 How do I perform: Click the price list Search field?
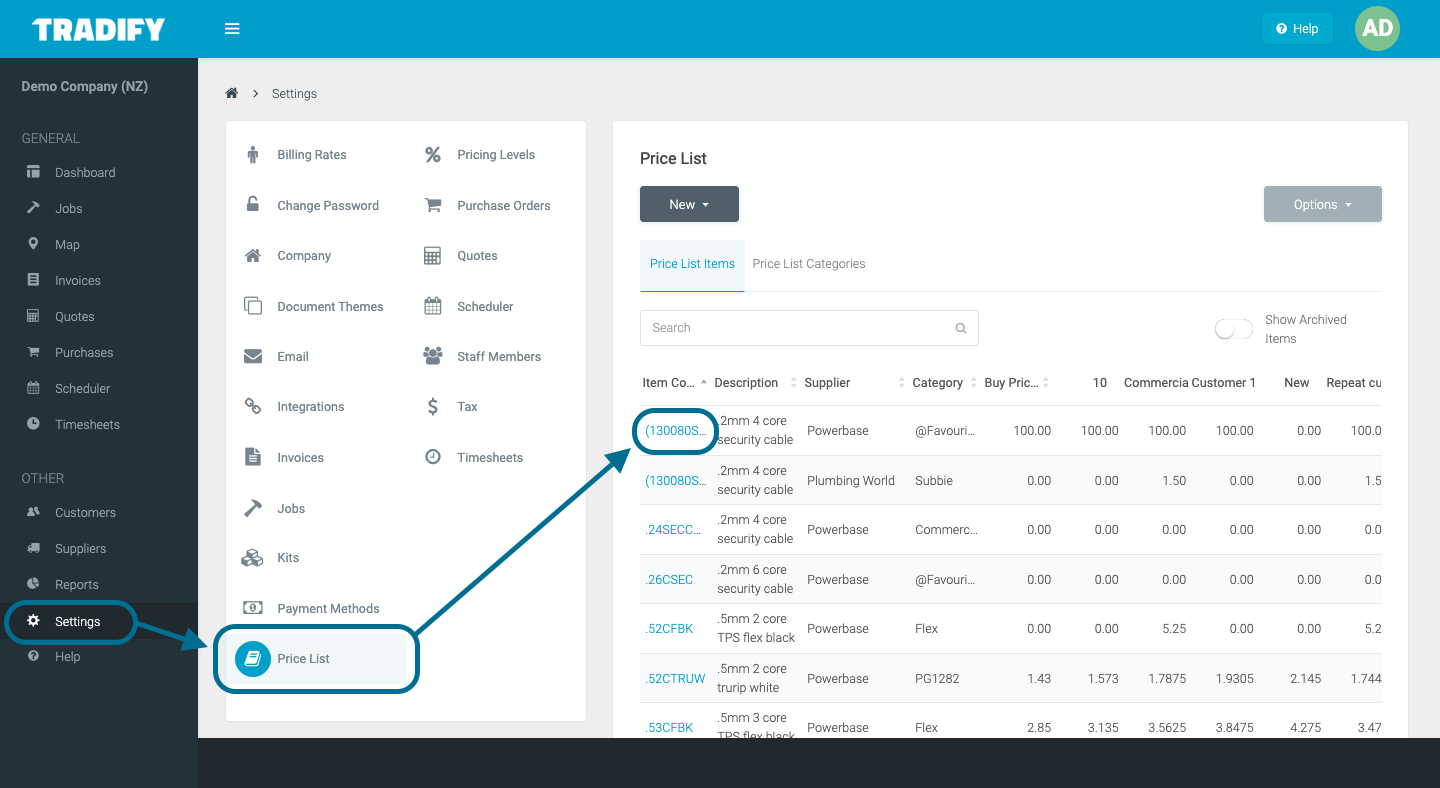[797, 328]
